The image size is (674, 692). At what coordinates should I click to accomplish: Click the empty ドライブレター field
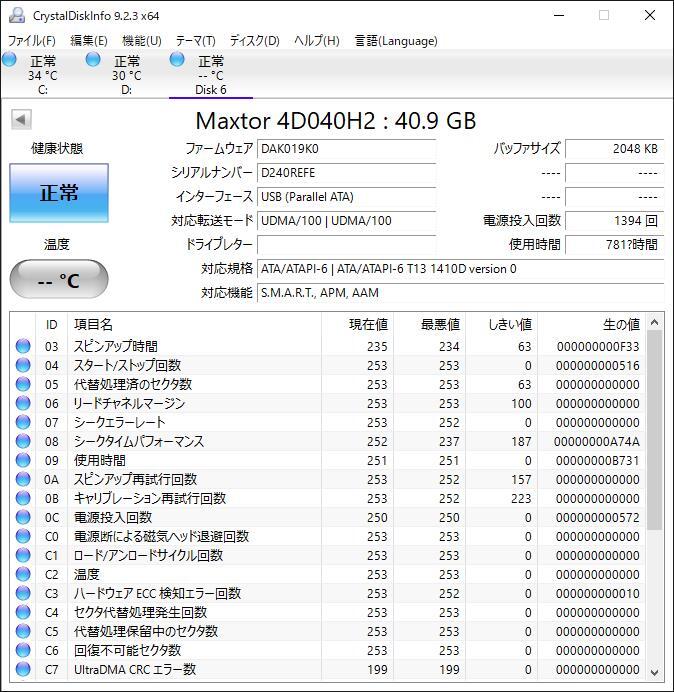click(x=347, y=244)
